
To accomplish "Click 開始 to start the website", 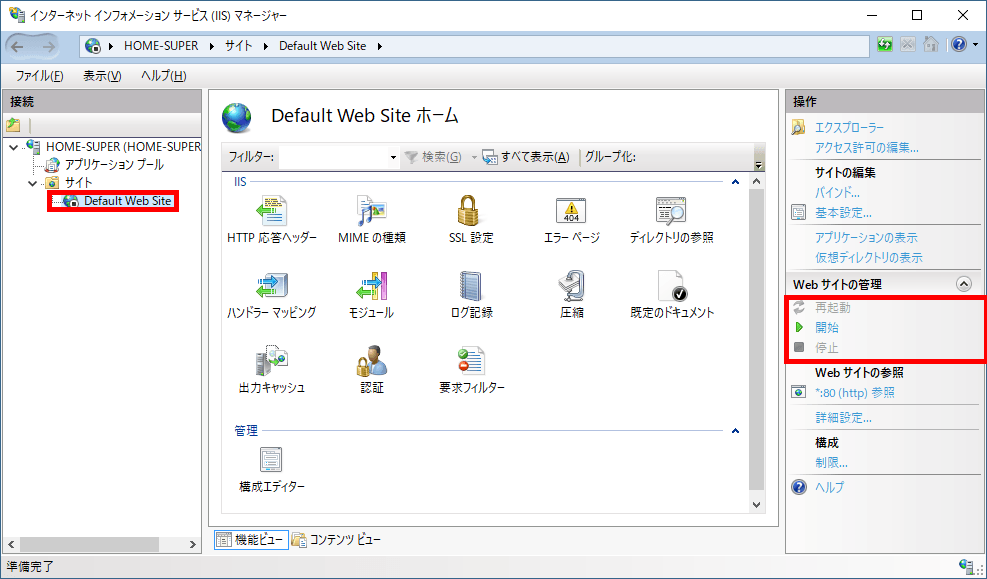I will [x=826, y=327].
